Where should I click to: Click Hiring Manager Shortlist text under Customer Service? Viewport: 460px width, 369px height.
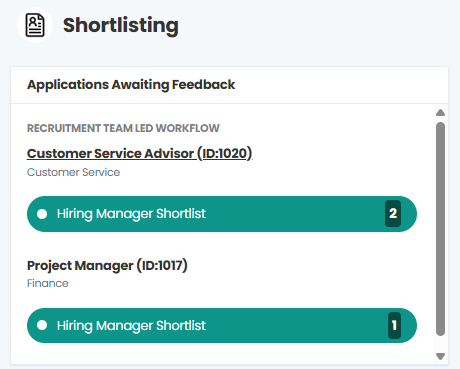131,214
